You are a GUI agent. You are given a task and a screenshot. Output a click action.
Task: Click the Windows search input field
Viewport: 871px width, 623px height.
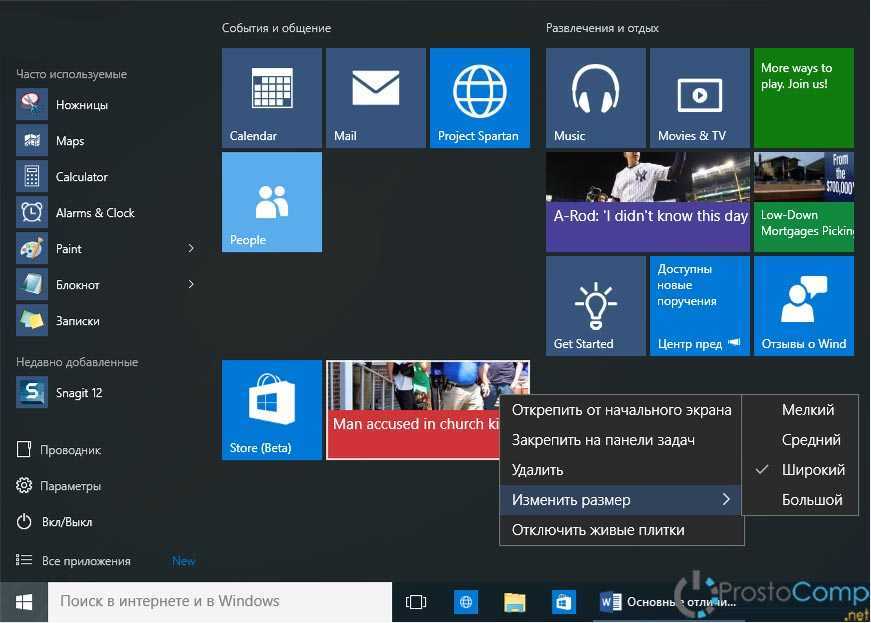(218, 602)
